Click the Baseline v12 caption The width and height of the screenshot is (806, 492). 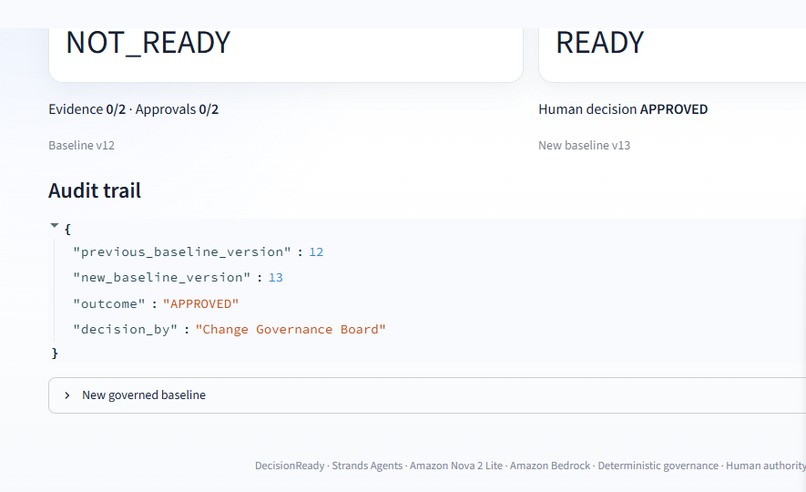click(81, 145)
